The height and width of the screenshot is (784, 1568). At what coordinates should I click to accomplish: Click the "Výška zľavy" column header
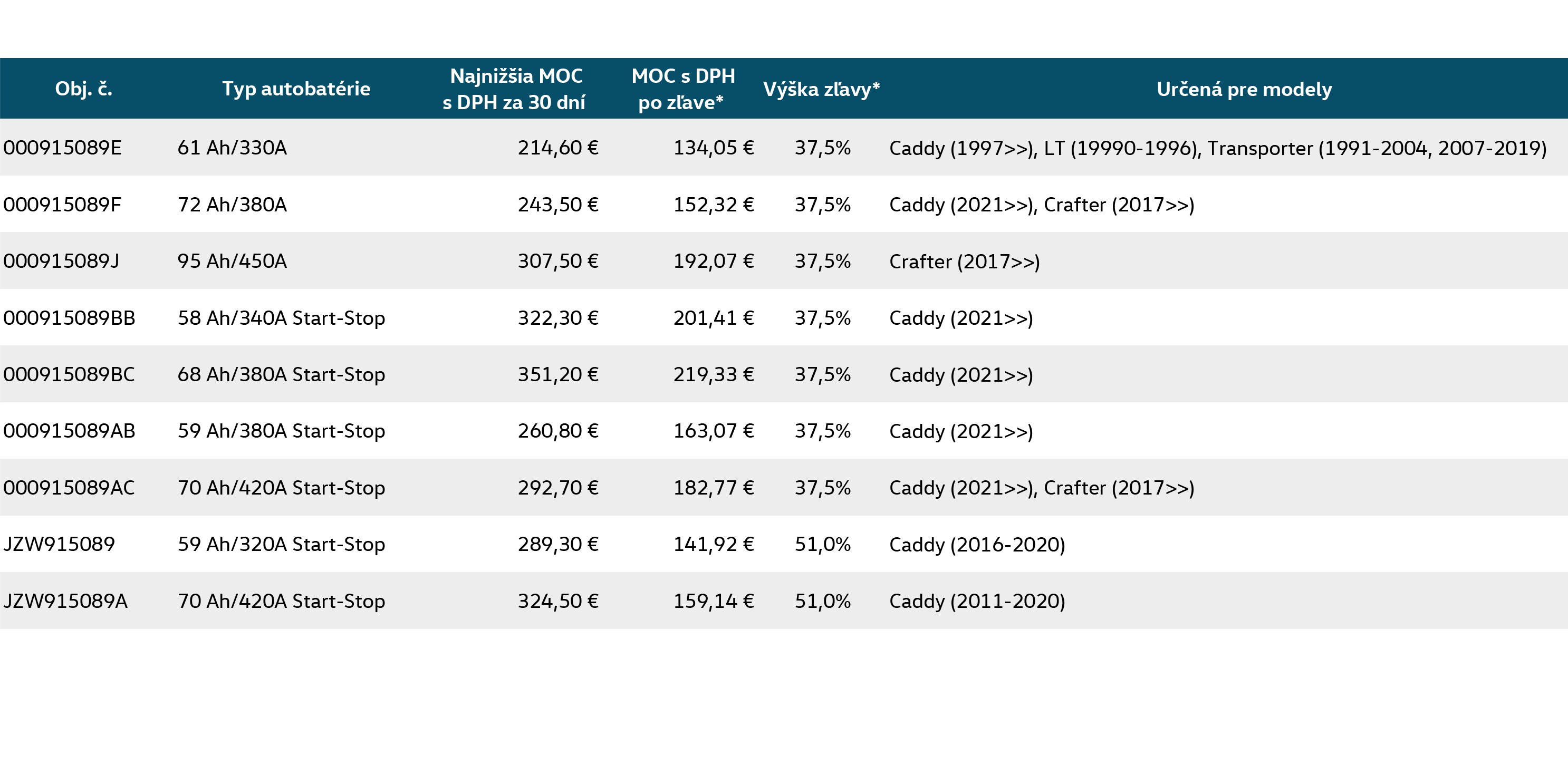tap(821, 90)
